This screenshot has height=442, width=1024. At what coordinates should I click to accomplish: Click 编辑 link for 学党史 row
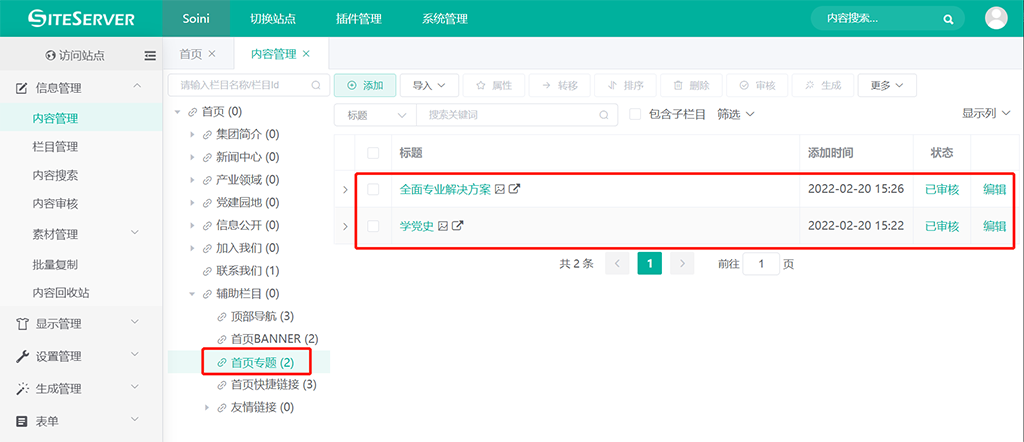(x=994, y=226)
